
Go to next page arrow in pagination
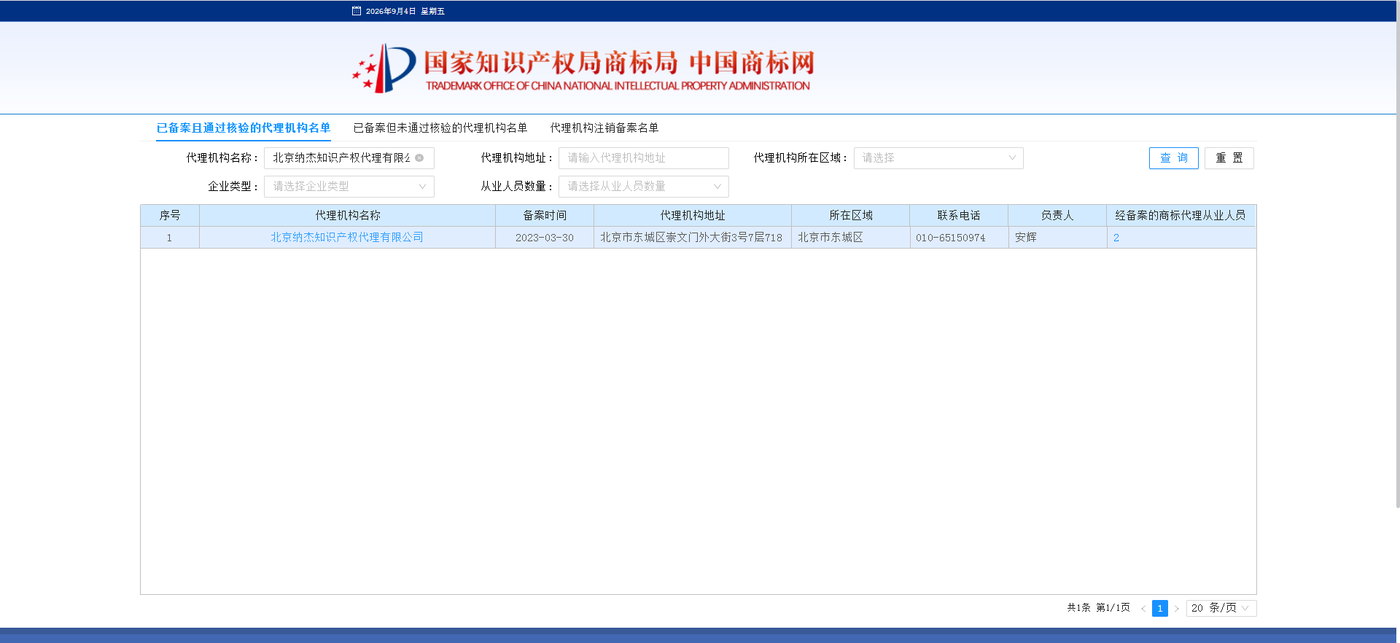coord(1176,608)
